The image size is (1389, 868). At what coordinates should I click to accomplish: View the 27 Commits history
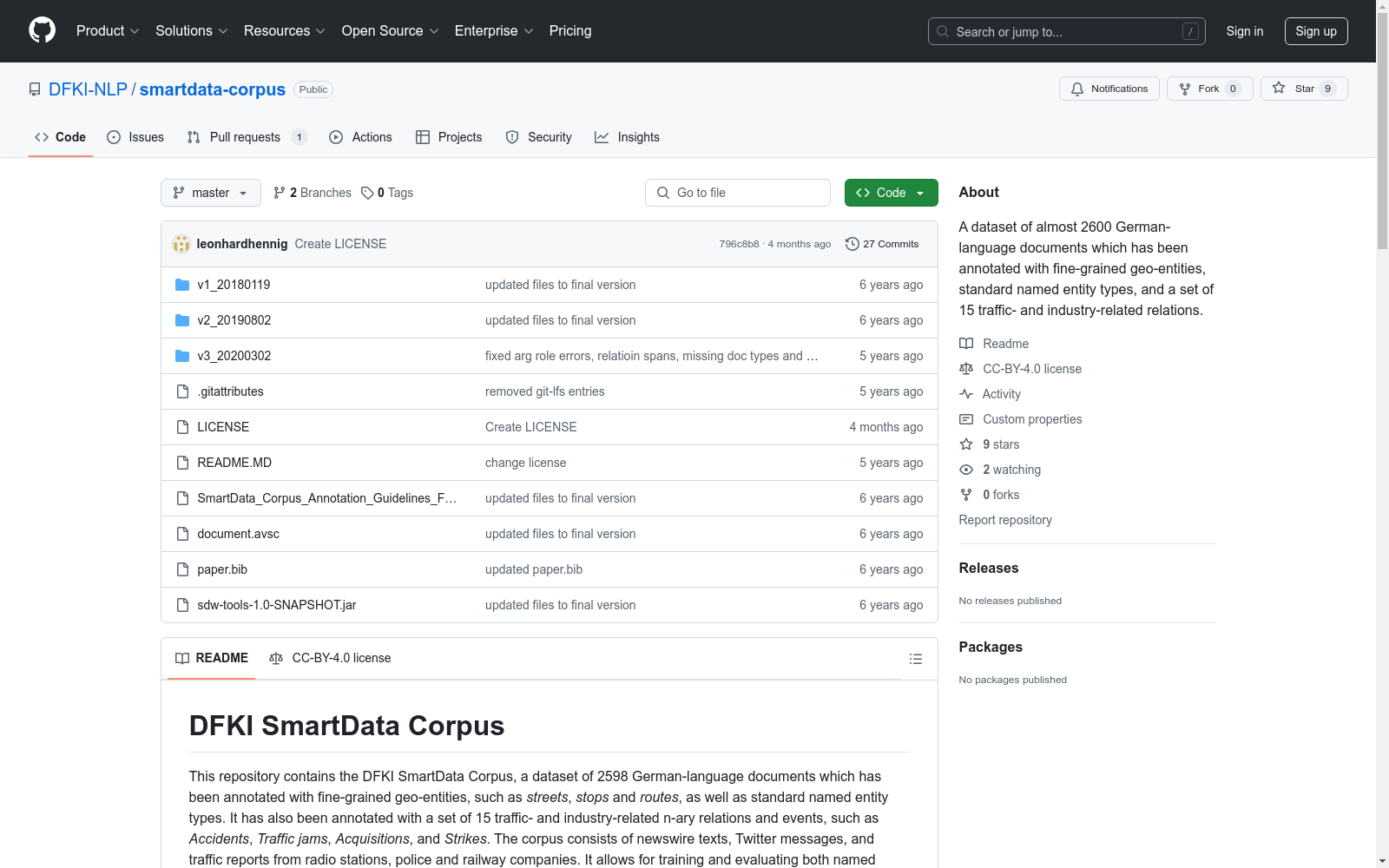click(882, 244)
